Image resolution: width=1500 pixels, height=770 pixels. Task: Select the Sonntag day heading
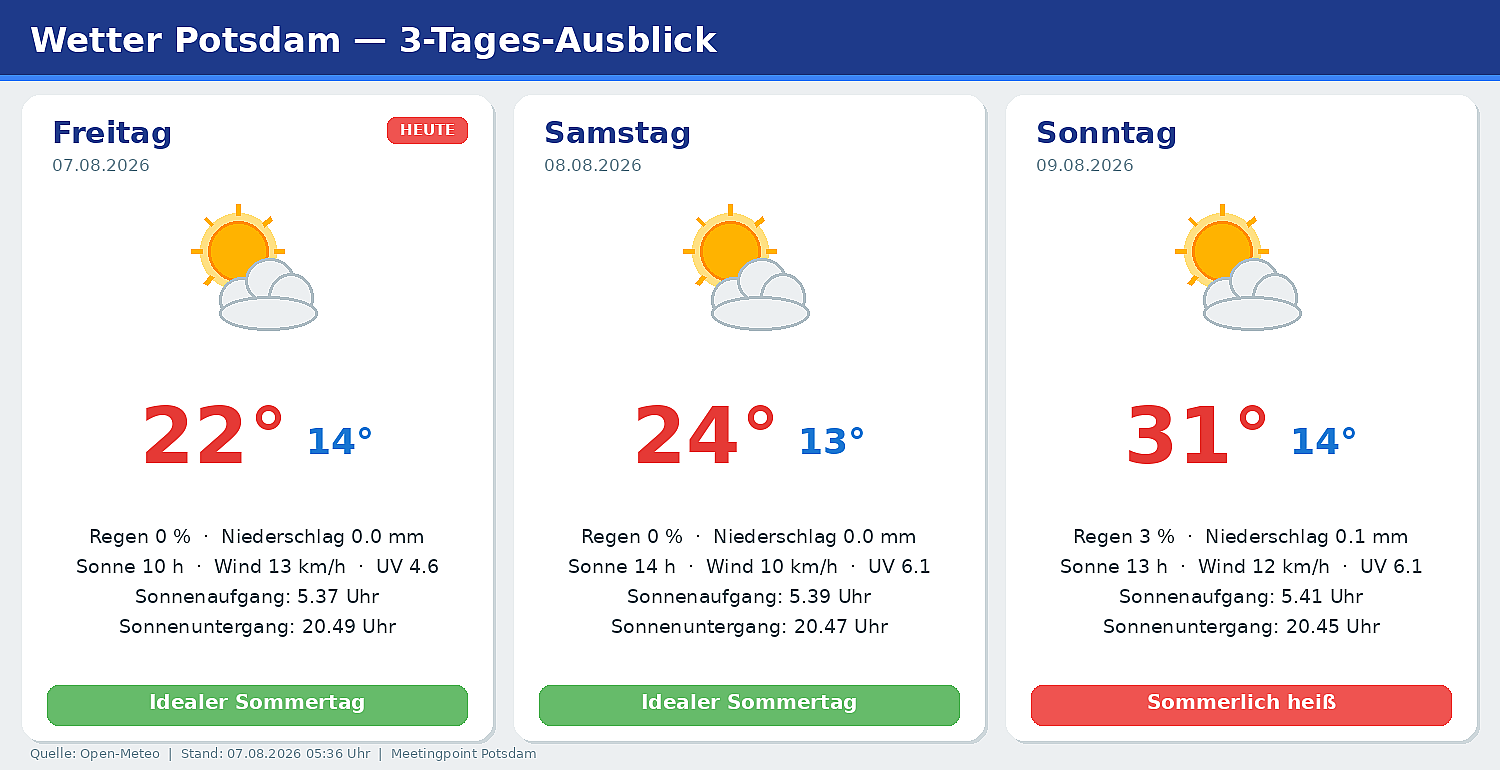1106,132
